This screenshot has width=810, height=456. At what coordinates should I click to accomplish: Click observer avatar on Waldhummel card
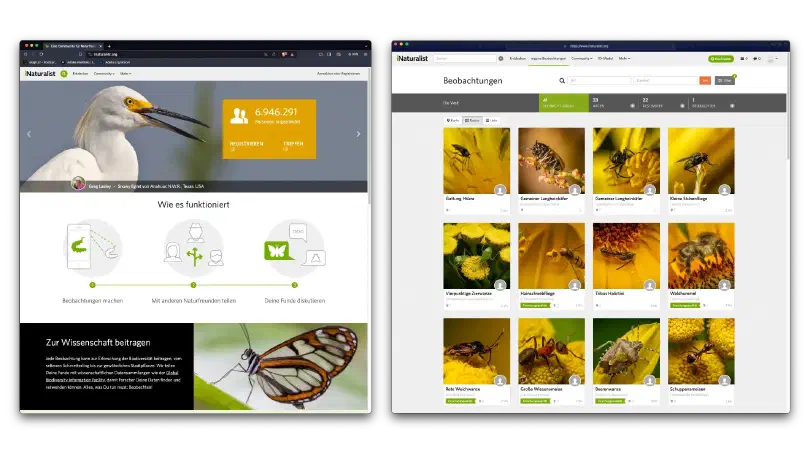click(x=724, y=286)
